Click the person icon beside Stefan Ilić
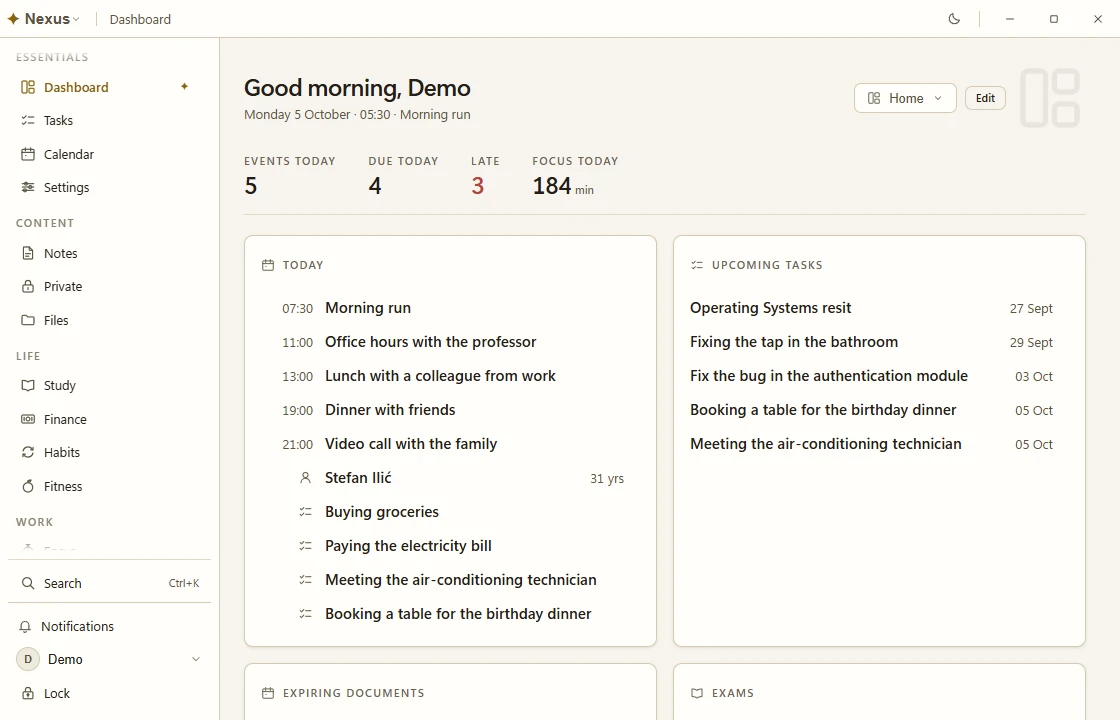Screen dimensions: 1120x720 coord(305,478)
